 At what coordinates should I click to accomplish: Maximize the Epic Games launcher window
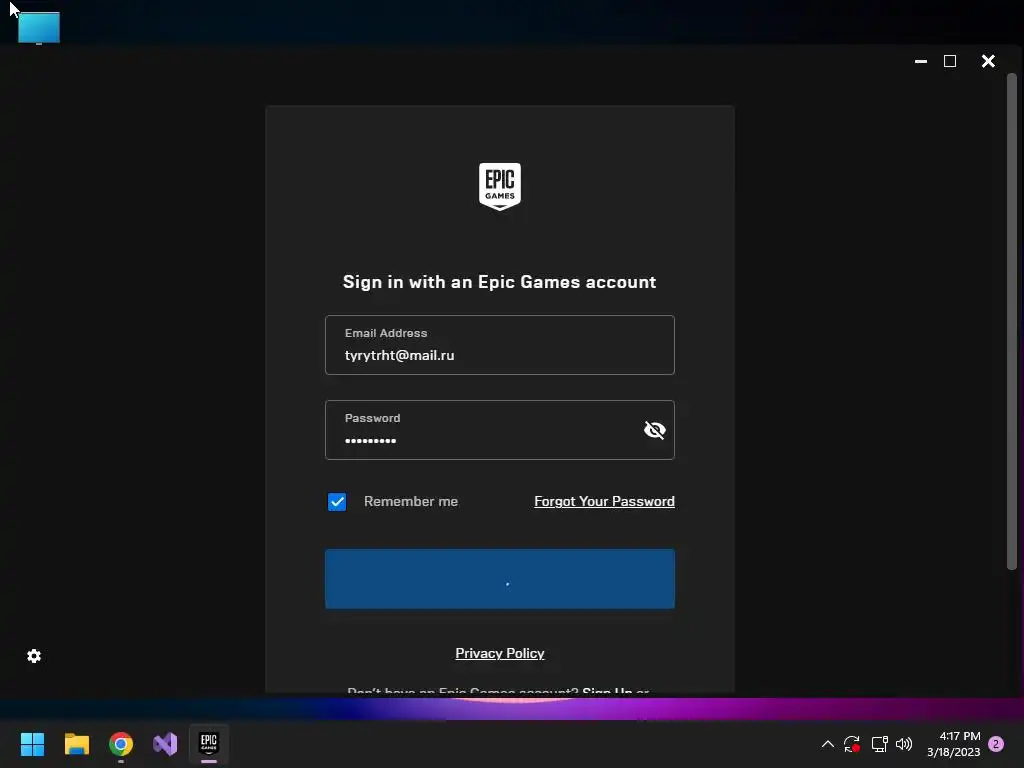click(950, 61)
